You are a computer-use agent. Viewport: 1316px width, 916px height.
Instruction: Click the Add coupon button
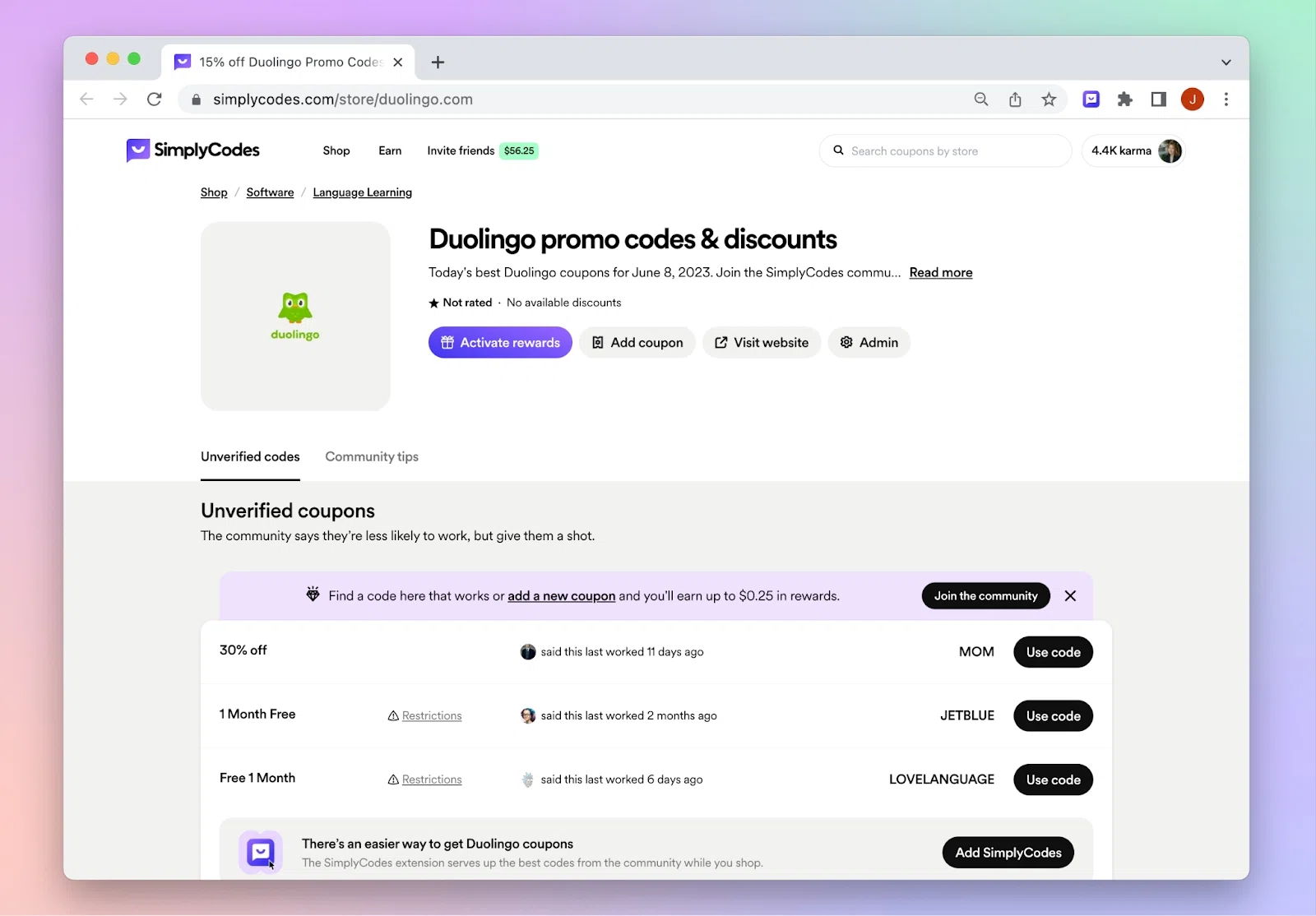637,343
